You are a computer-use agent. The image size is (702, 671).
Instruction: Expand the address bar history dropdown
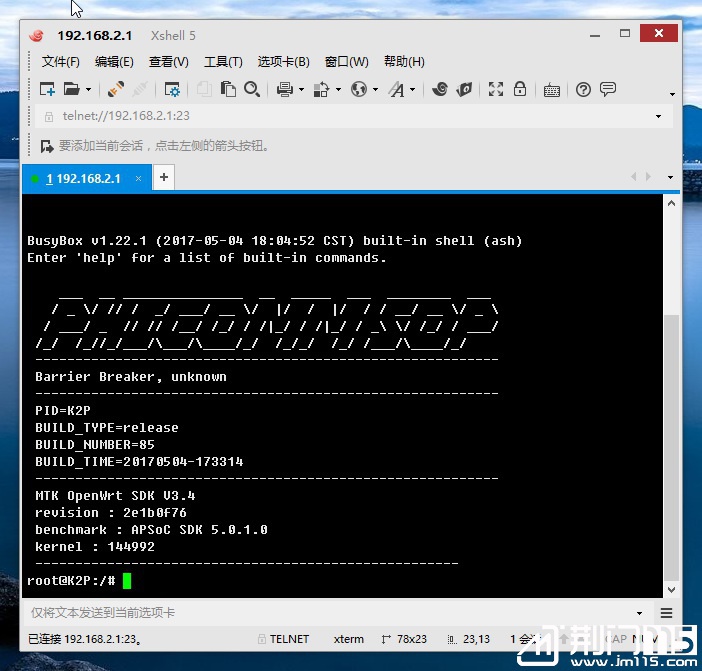click(x=659, y=116)
